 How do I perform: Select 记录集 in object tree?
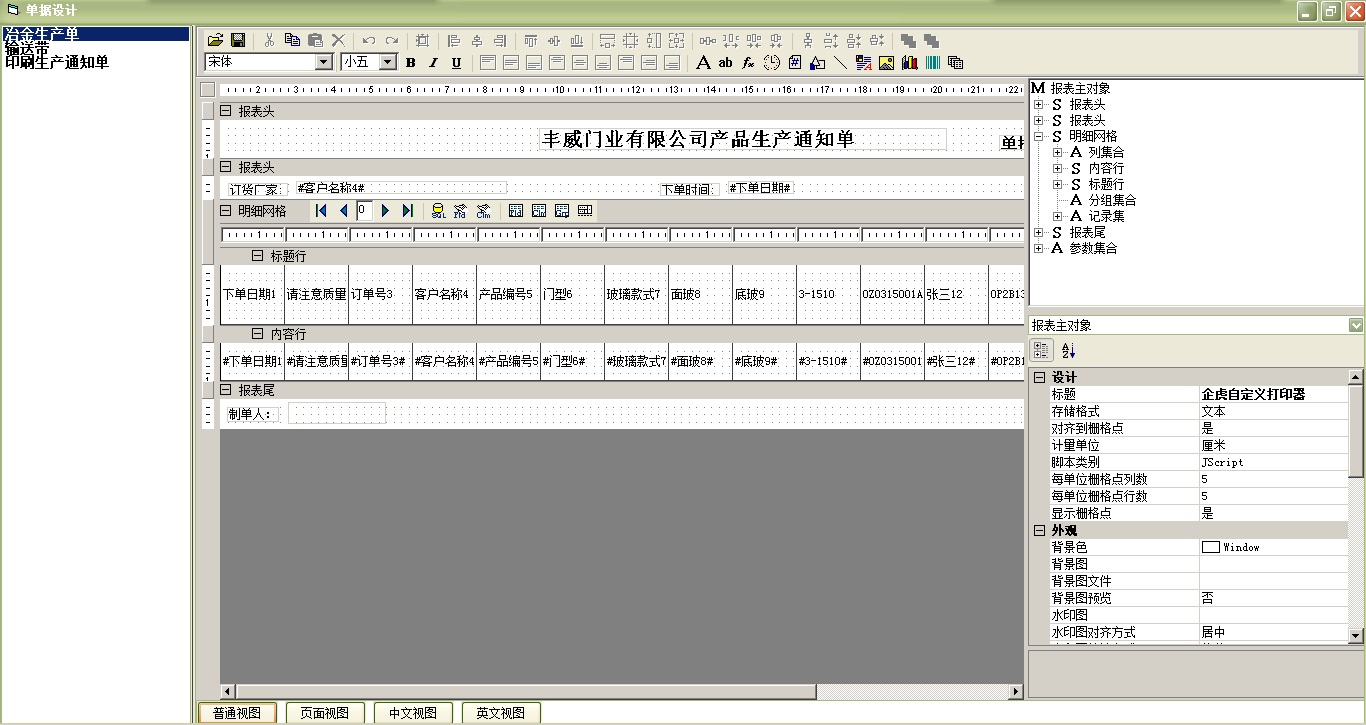pyautogui.click(x=1106, y=216)
